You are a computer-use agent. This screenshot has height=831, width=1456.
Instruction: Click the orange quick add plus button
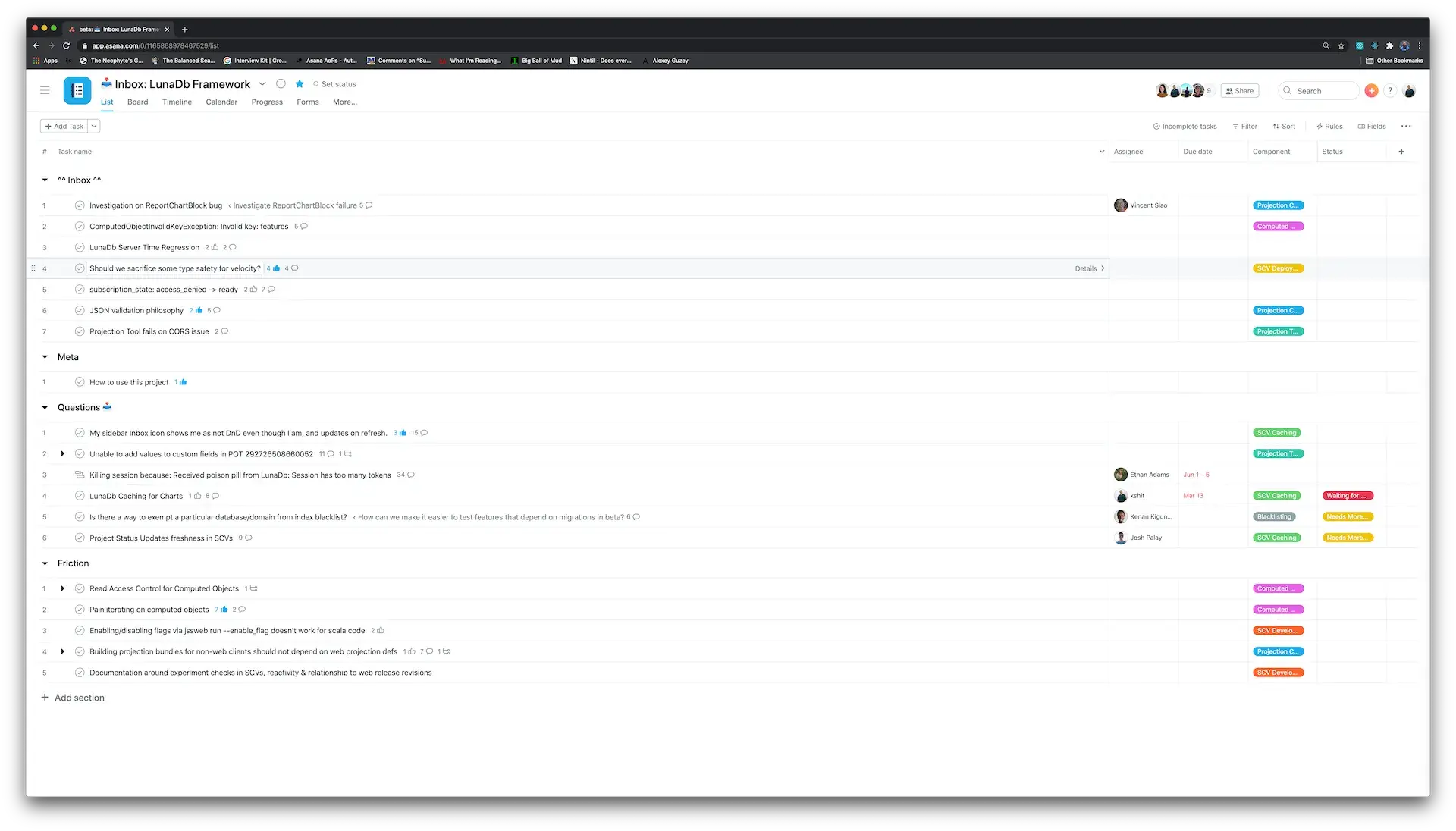[1371, 91]
